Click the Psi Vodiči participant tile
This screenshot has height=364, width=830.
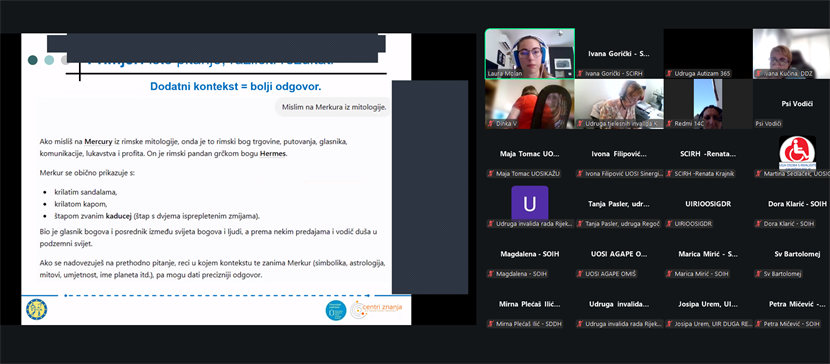791,104
